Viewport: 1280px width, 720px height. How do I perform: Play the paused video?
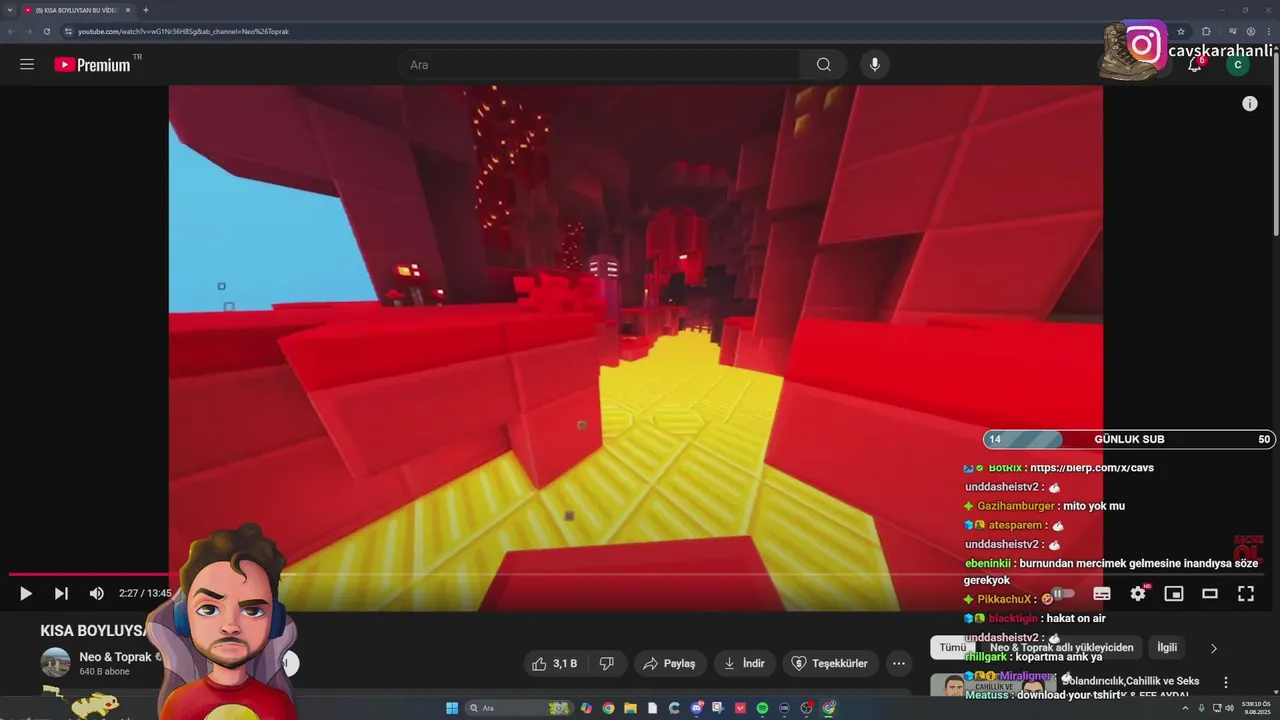[26, 594]
